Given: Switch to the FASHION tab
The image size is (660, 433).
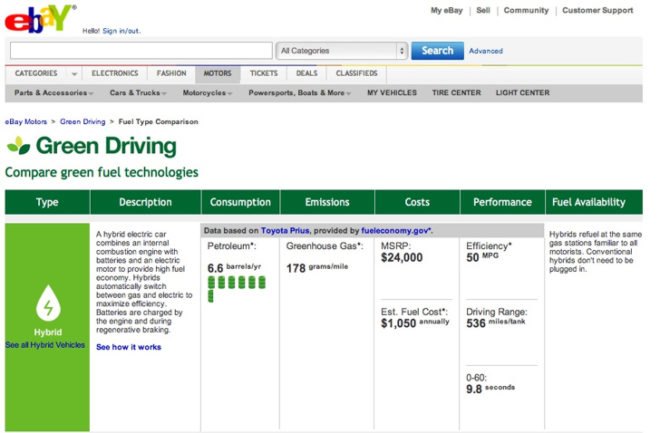Looking at the screenshot, I should tap(171, 73).
